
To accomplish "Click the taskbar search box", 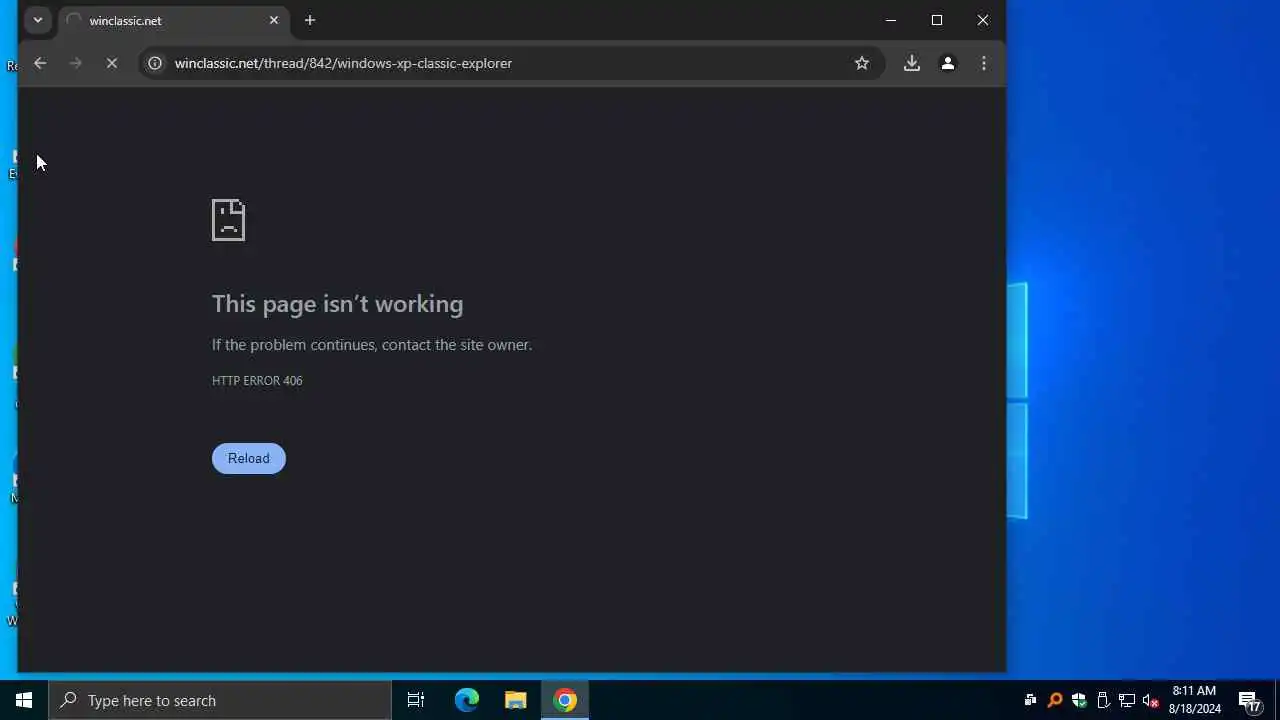I will (x=220, y=700).
